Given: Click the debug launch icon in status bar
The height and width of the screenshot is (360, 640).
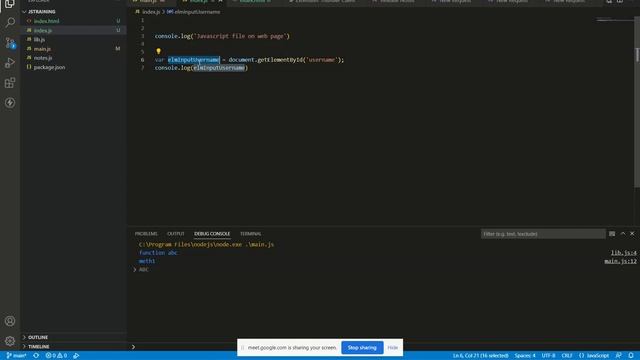Looking at the screenshot, I should tap(76, 356).
